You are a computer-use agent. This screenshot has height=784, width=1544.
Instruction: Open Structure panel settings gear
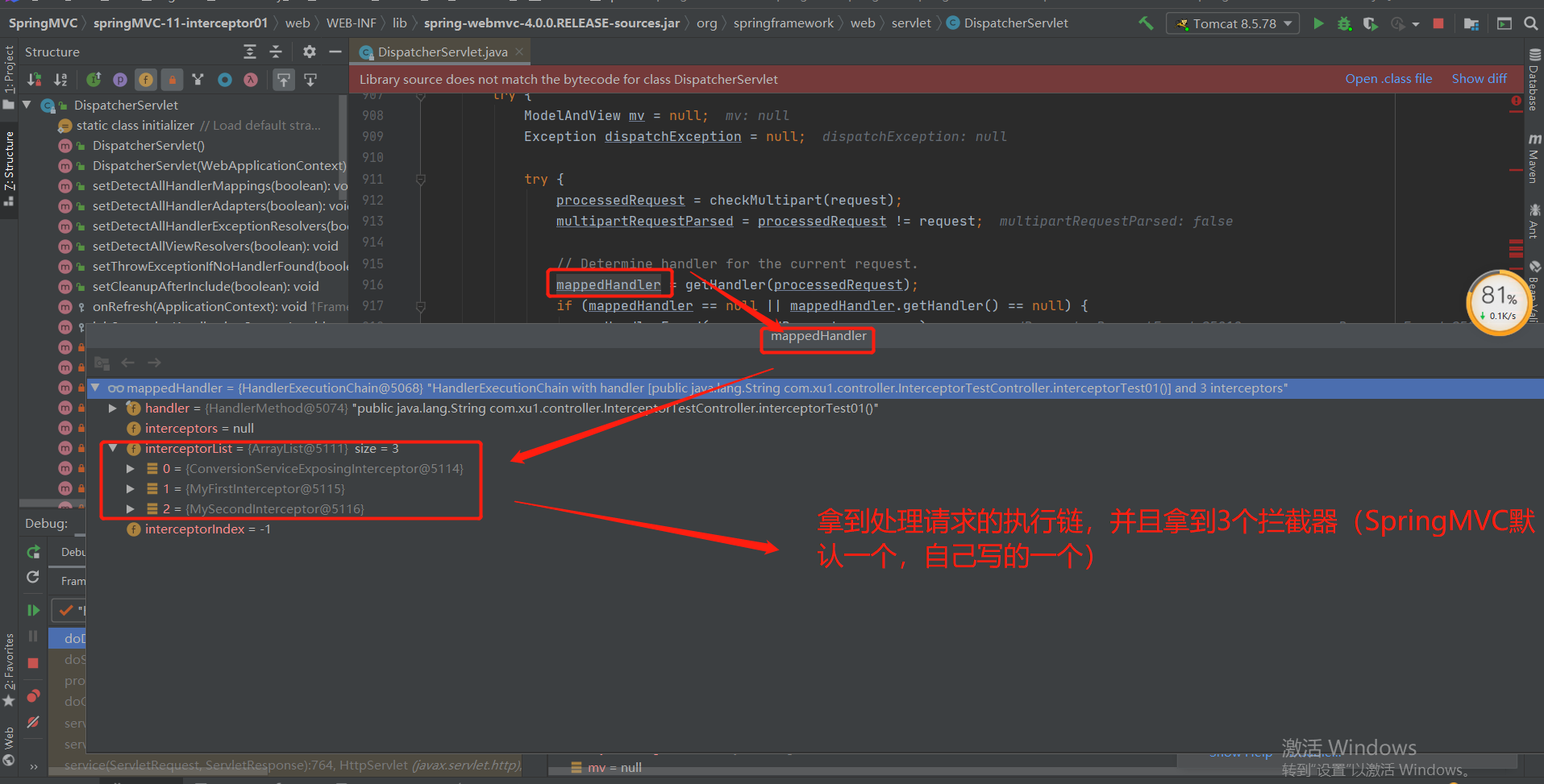pyautogui.click(x=310, y=52)
